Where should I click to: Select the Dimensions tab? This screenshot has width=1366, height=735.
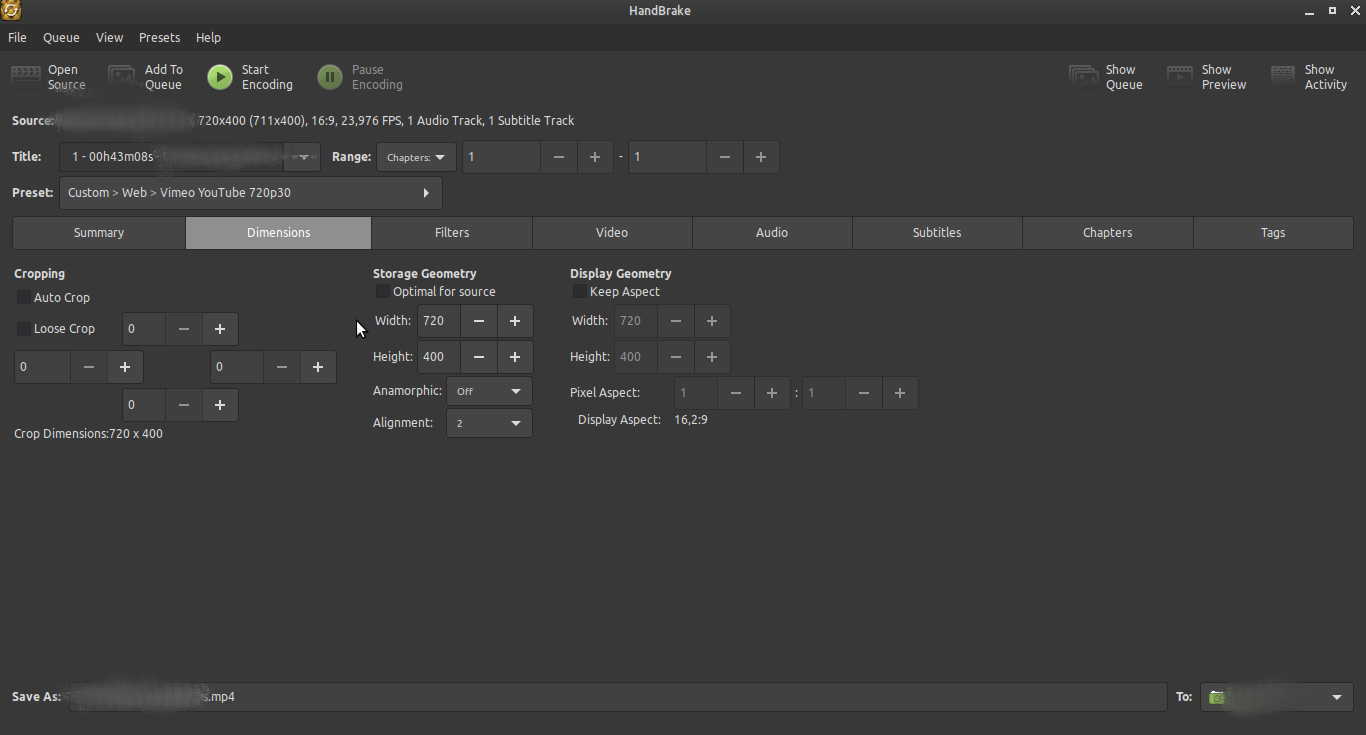(279, 233)
